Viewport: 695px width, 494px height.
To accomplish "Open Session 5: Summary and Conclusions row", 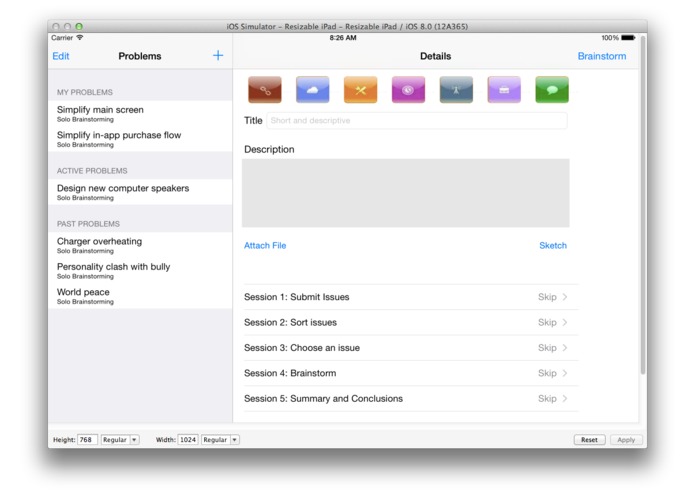I will pyautogui.click(x=411, y=398).
